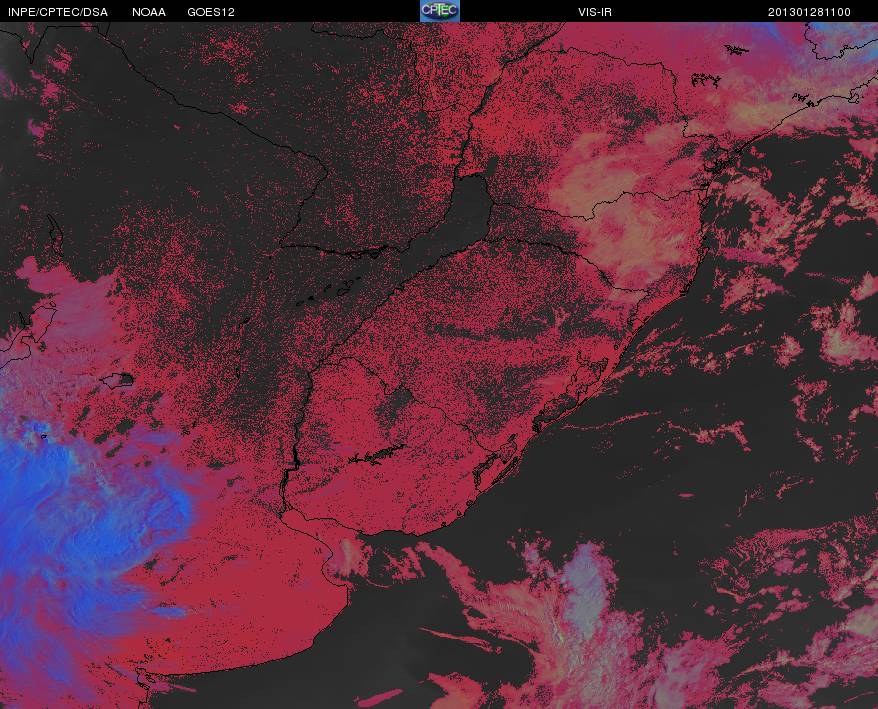Click the long narrow reservoir outline in Uruguay
This screenshot has height=709, width=878.
click(x=378, y=454)
